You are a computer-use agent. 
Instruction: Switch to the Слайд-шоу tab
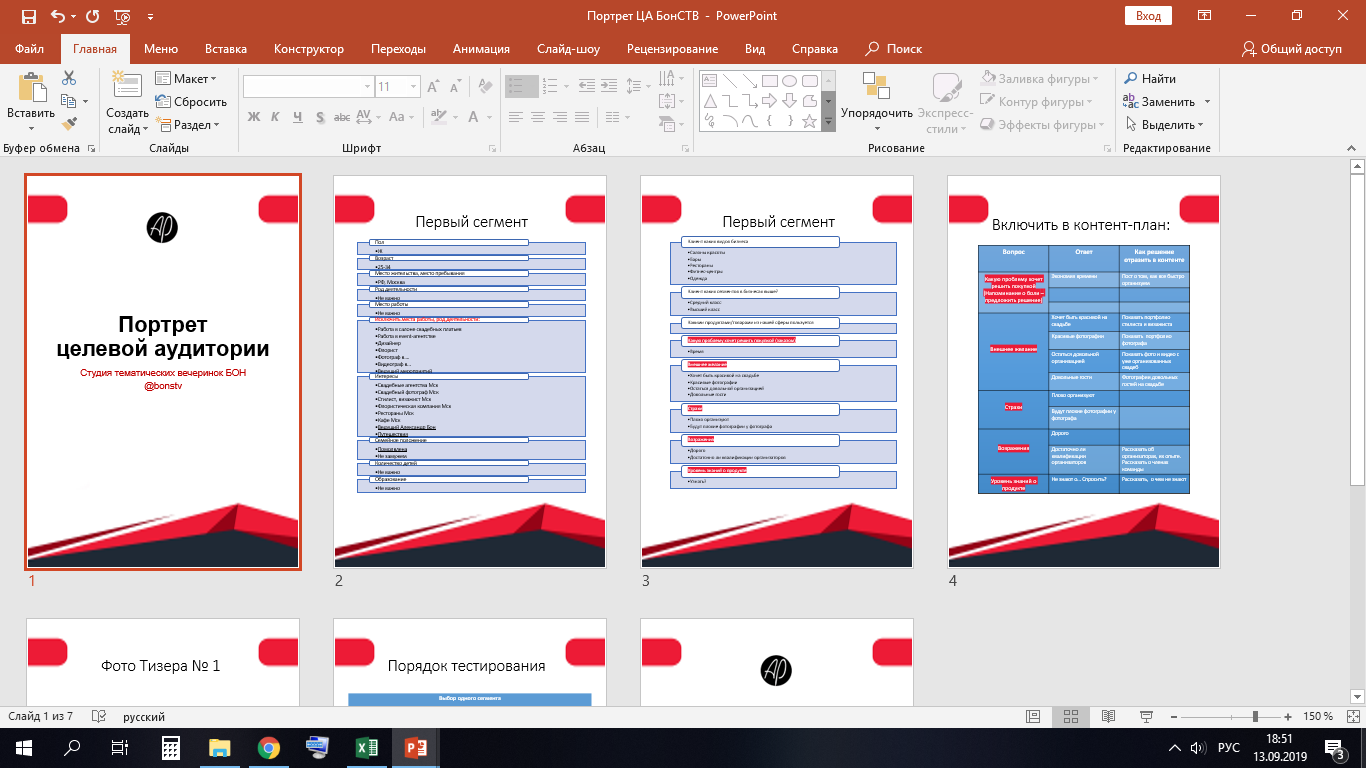coord(568,49)
